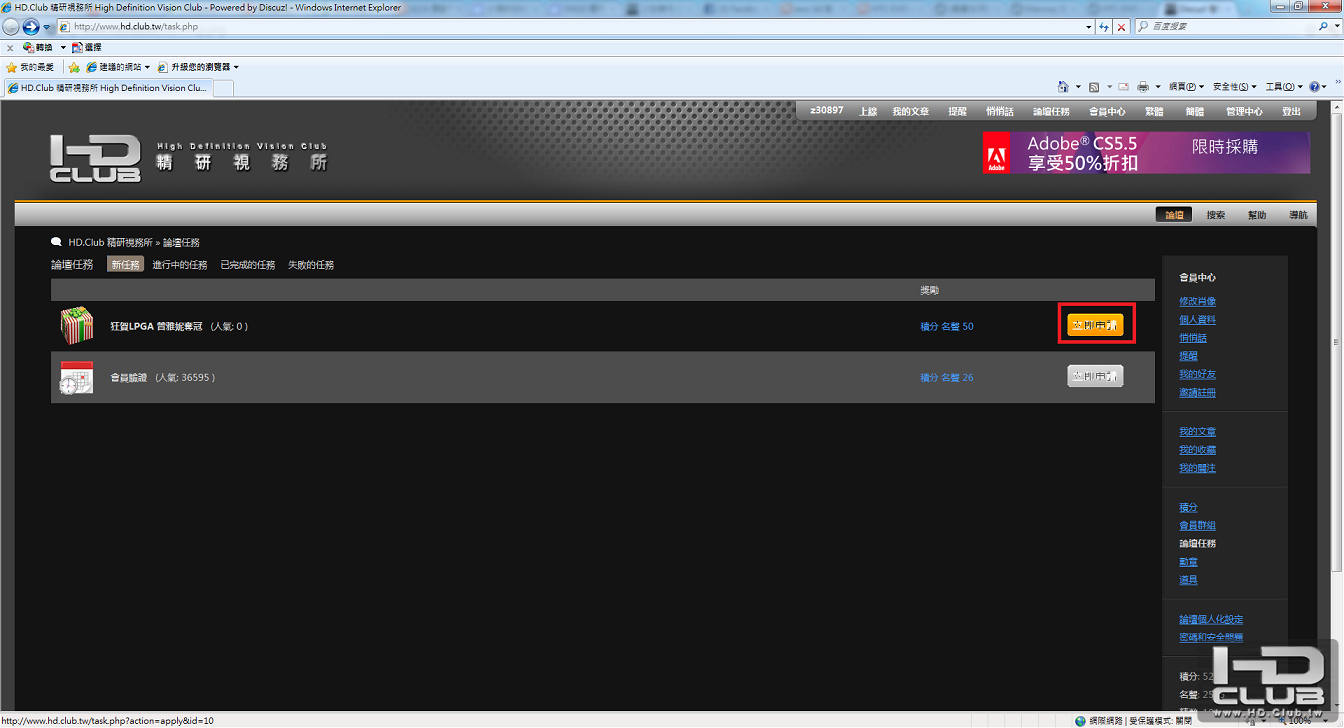
Task: Click the Adobe CS5.5 banner ad
Action: pyautogui.click(x=1146, y=152)
